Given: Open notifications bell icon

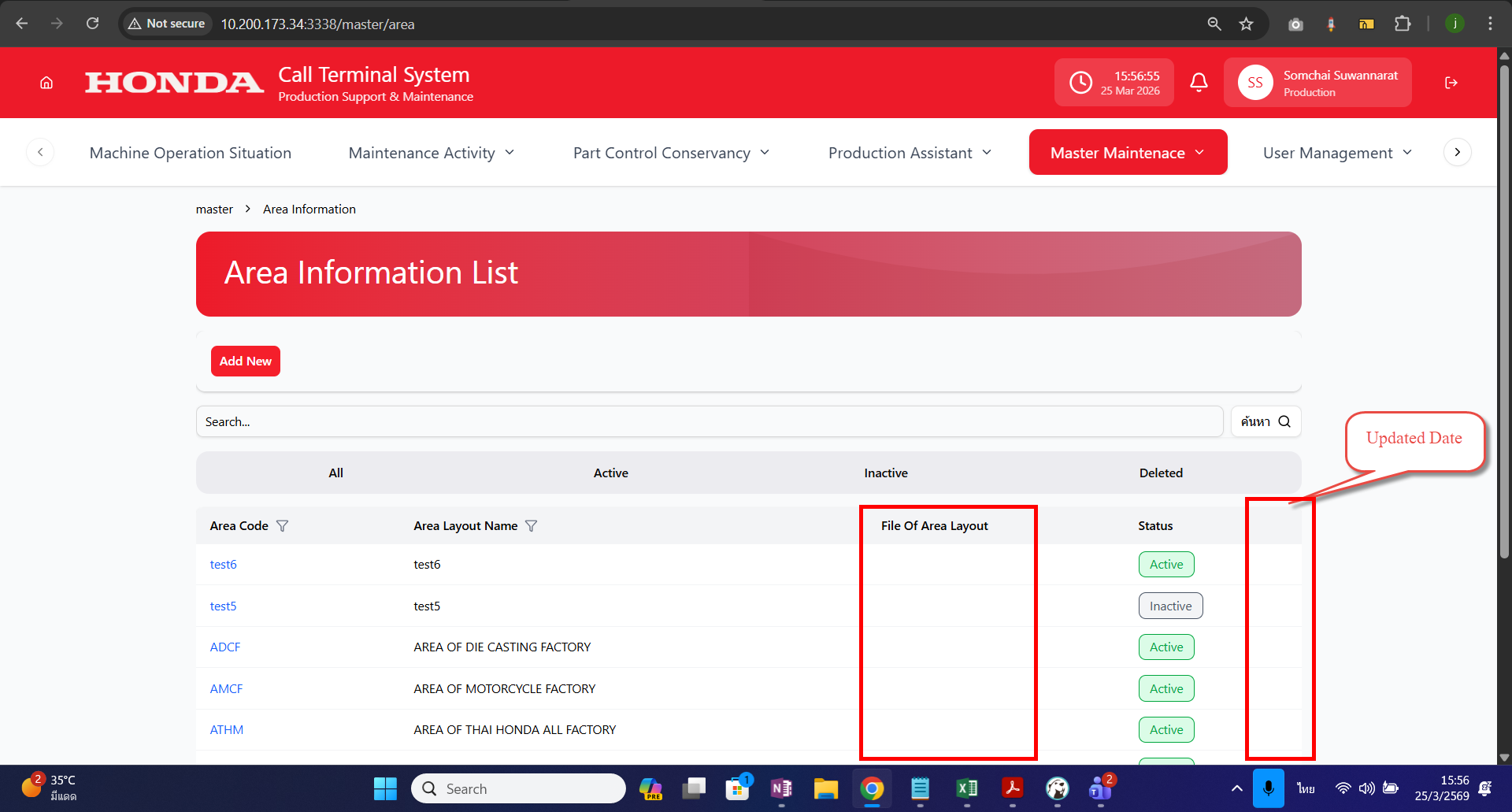Looking at the screenshot, I should (1199, 83).
